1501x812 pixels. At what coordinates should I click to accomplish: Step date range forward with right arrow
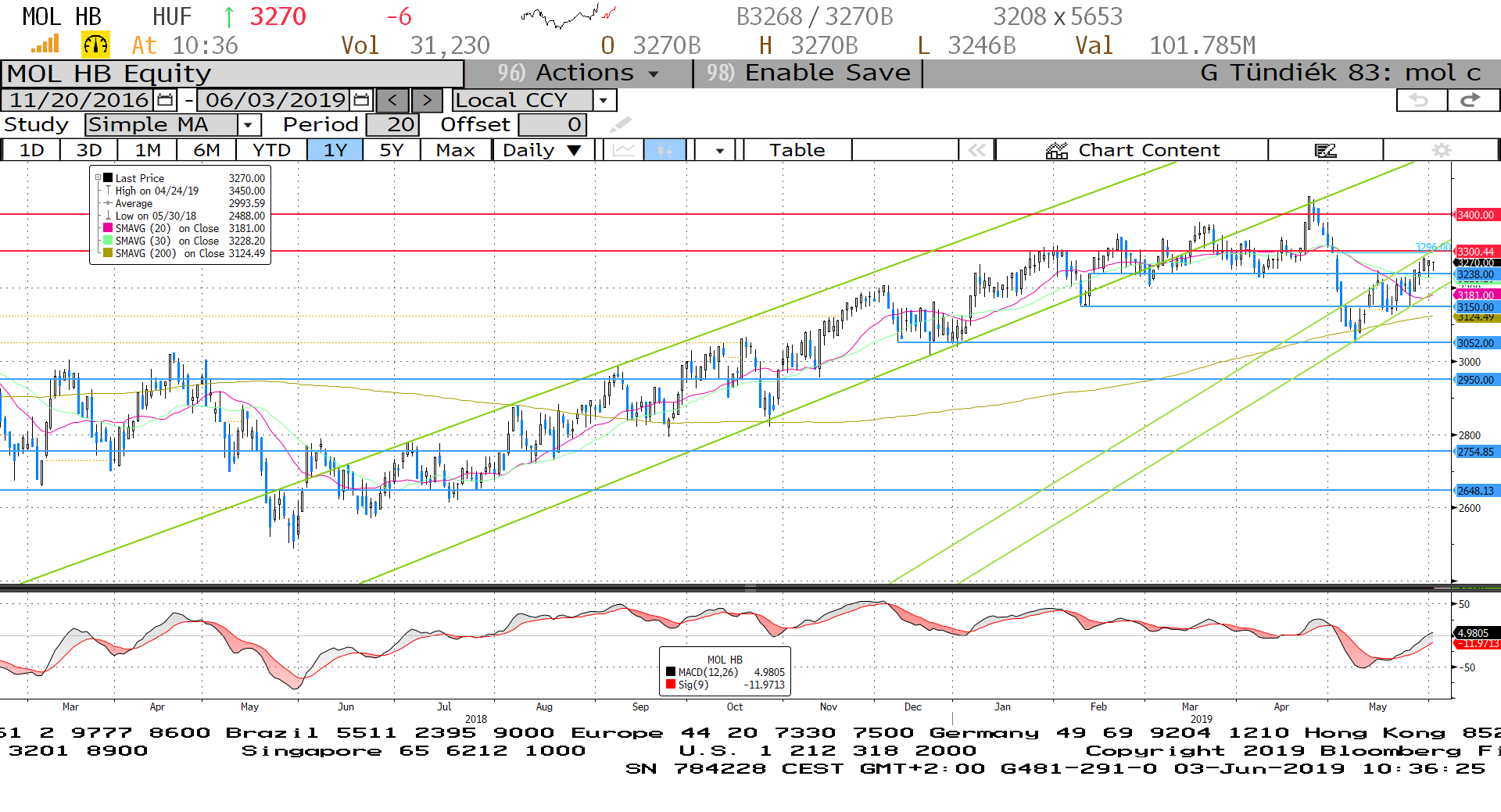click(427, 100)
